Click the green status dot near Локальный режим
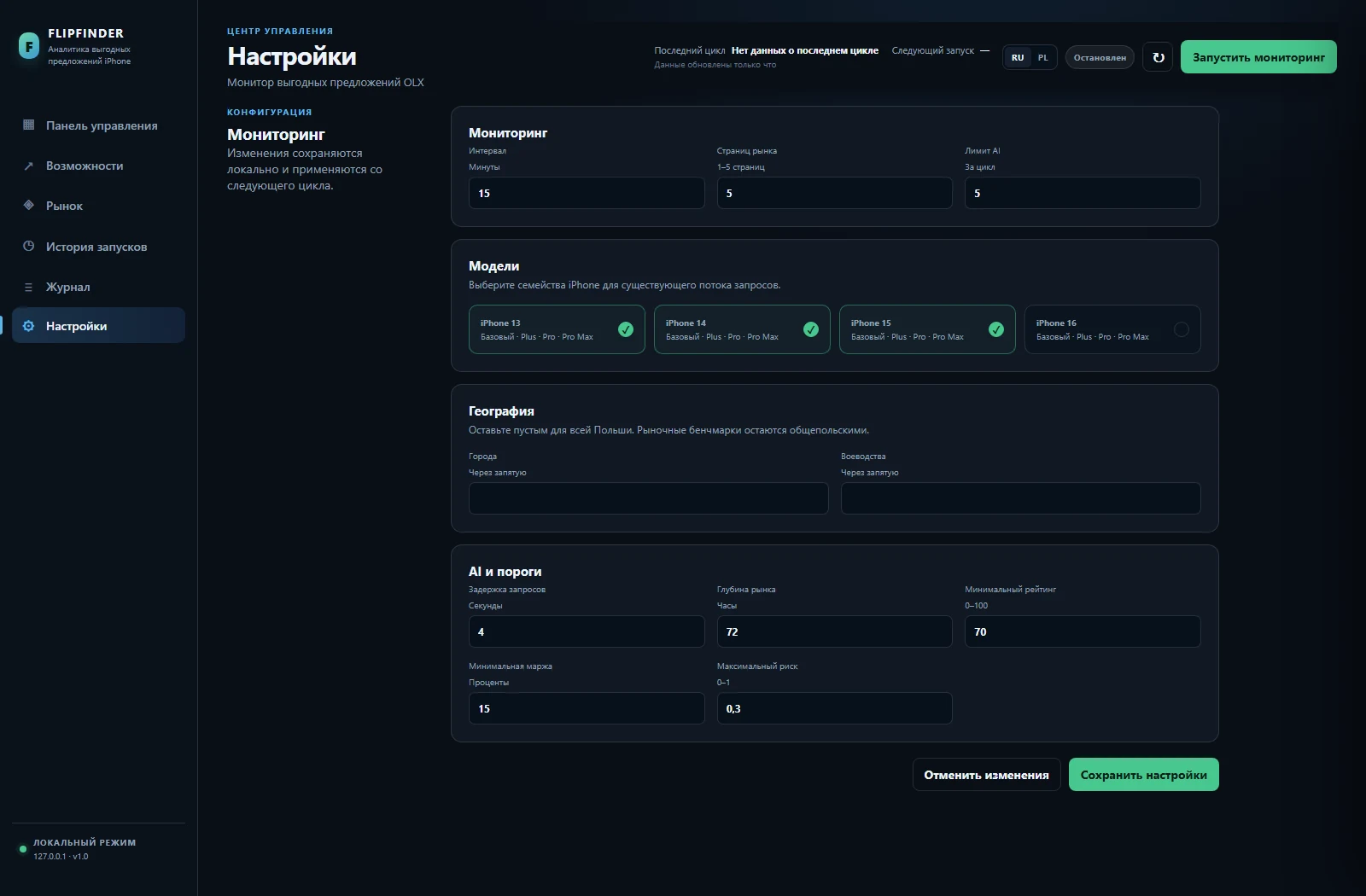1366x896 pixels. click(x=23, y=849)
